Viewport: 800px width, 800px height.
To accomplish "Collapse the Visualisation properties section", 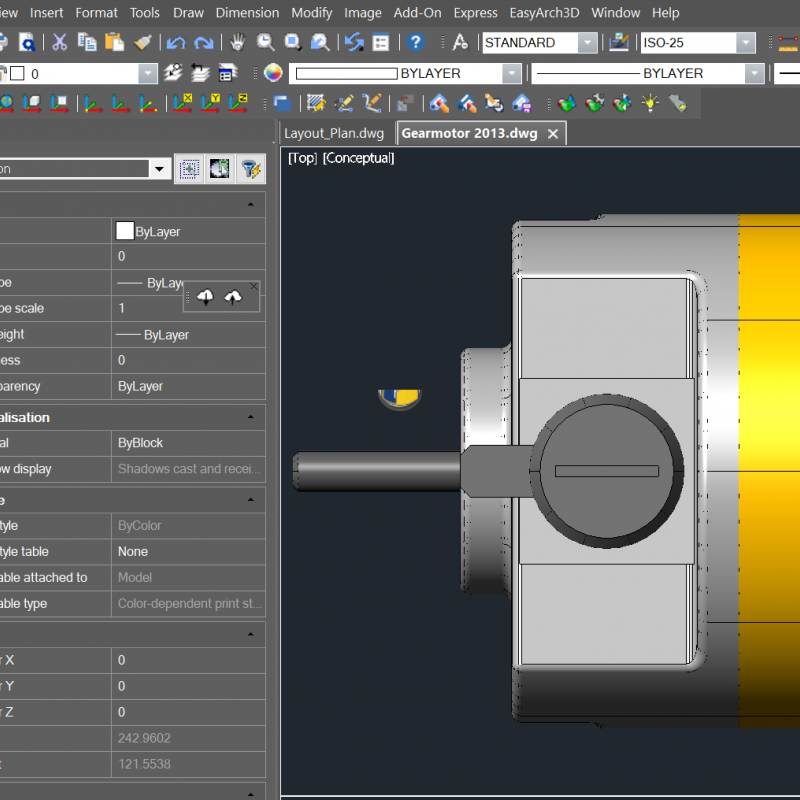I will pyautogui.click(x=249, y=417).
